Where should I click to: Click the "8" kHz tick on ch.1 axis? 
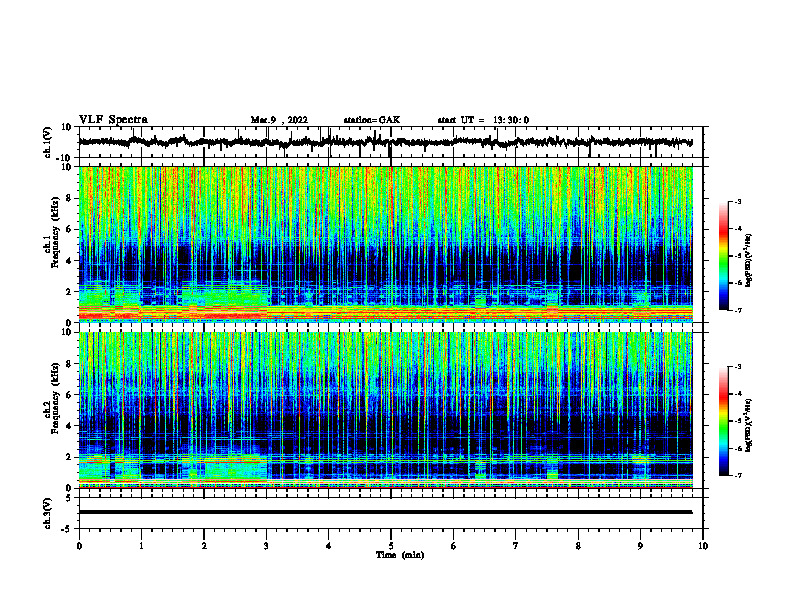69,198
